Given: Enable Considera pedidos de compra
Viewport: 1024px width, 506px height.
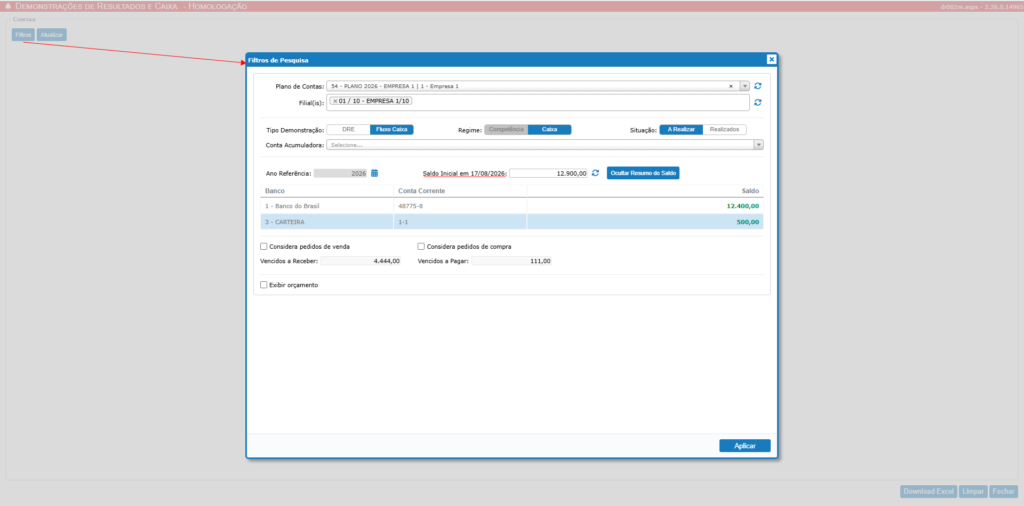Looking at the screenshot, I should pyautogui.click(x=421, y=247).
